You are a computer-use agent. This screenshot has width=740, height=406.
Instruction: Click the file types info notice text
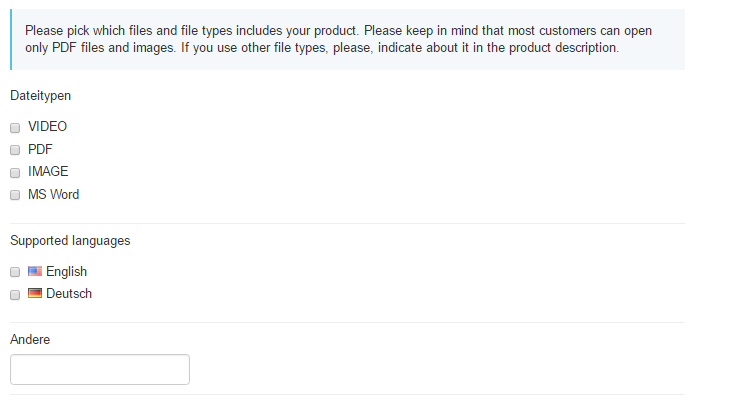(338, 39)
